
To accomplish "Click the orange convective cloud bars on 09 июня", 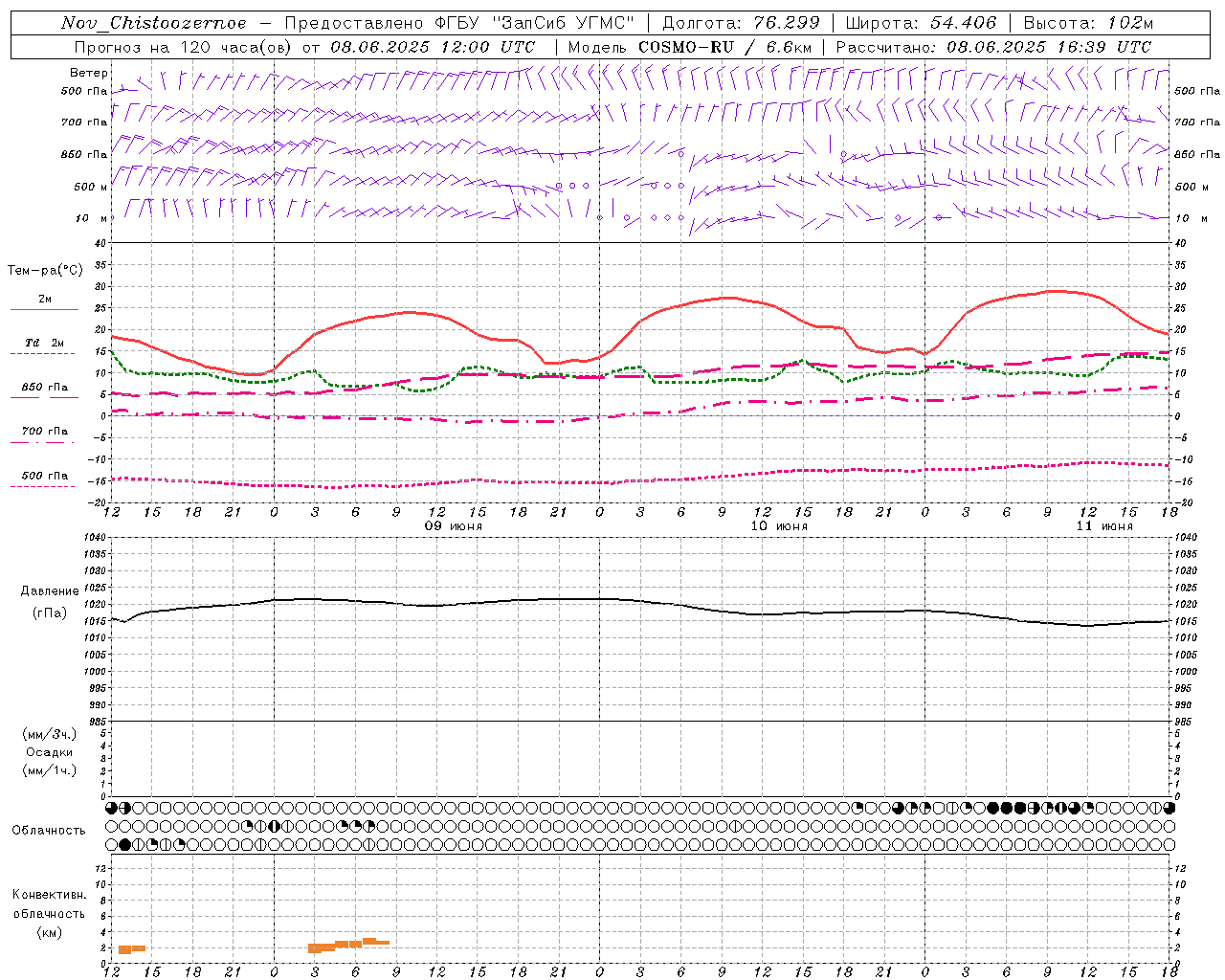I will [x=348, y=945].
